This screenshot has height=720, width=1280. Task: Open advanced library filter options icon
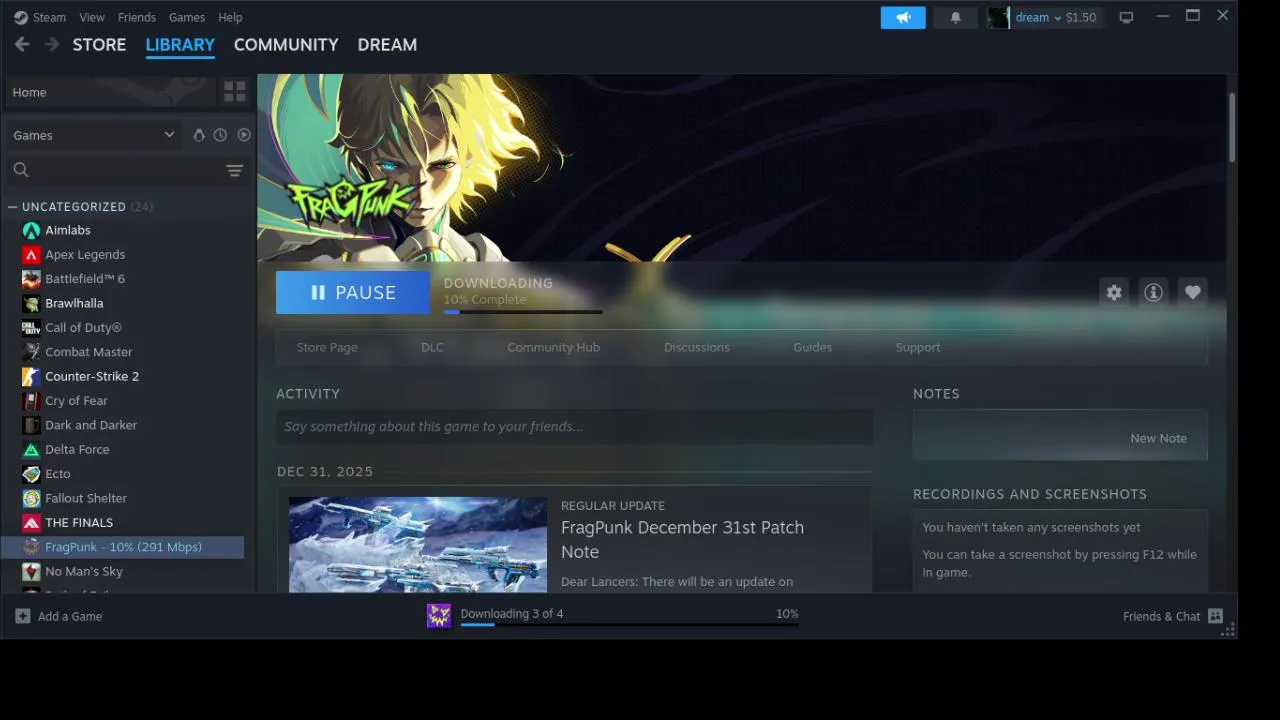click(x=234, y=170)
